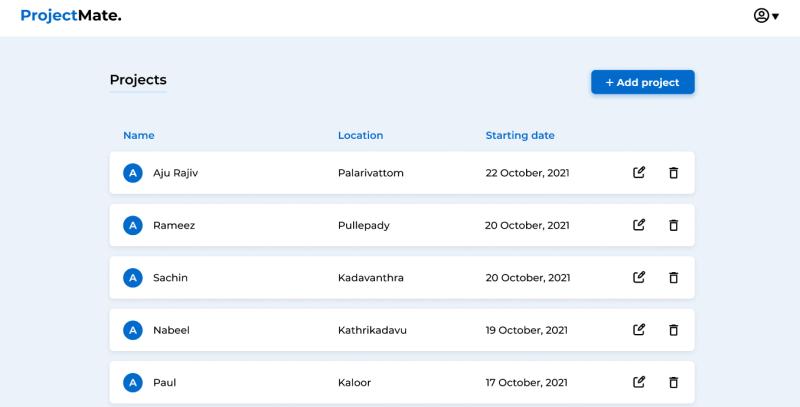Image resolution: width=800 pixels, height=407 pixels.
Task: Delete the Sachin project entry
Action: 673,277
